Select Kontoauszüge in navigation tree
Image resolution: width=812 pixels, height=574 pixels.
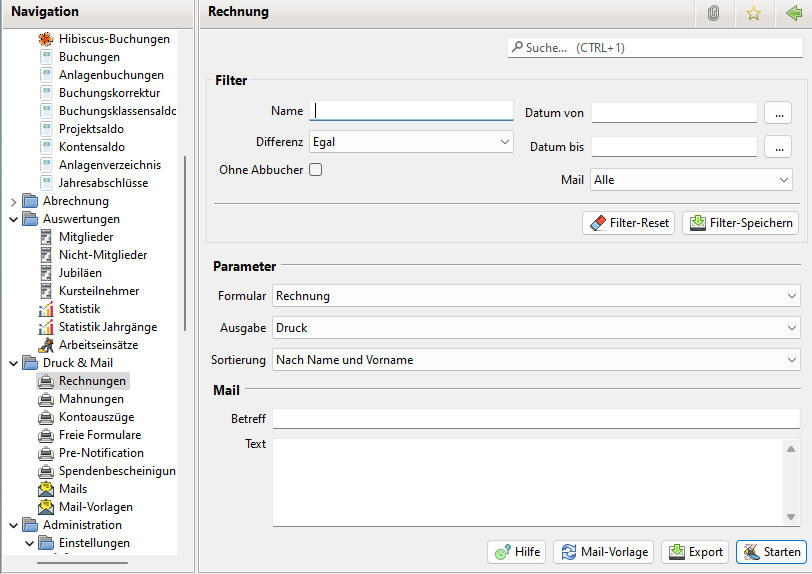click(96, 417)
